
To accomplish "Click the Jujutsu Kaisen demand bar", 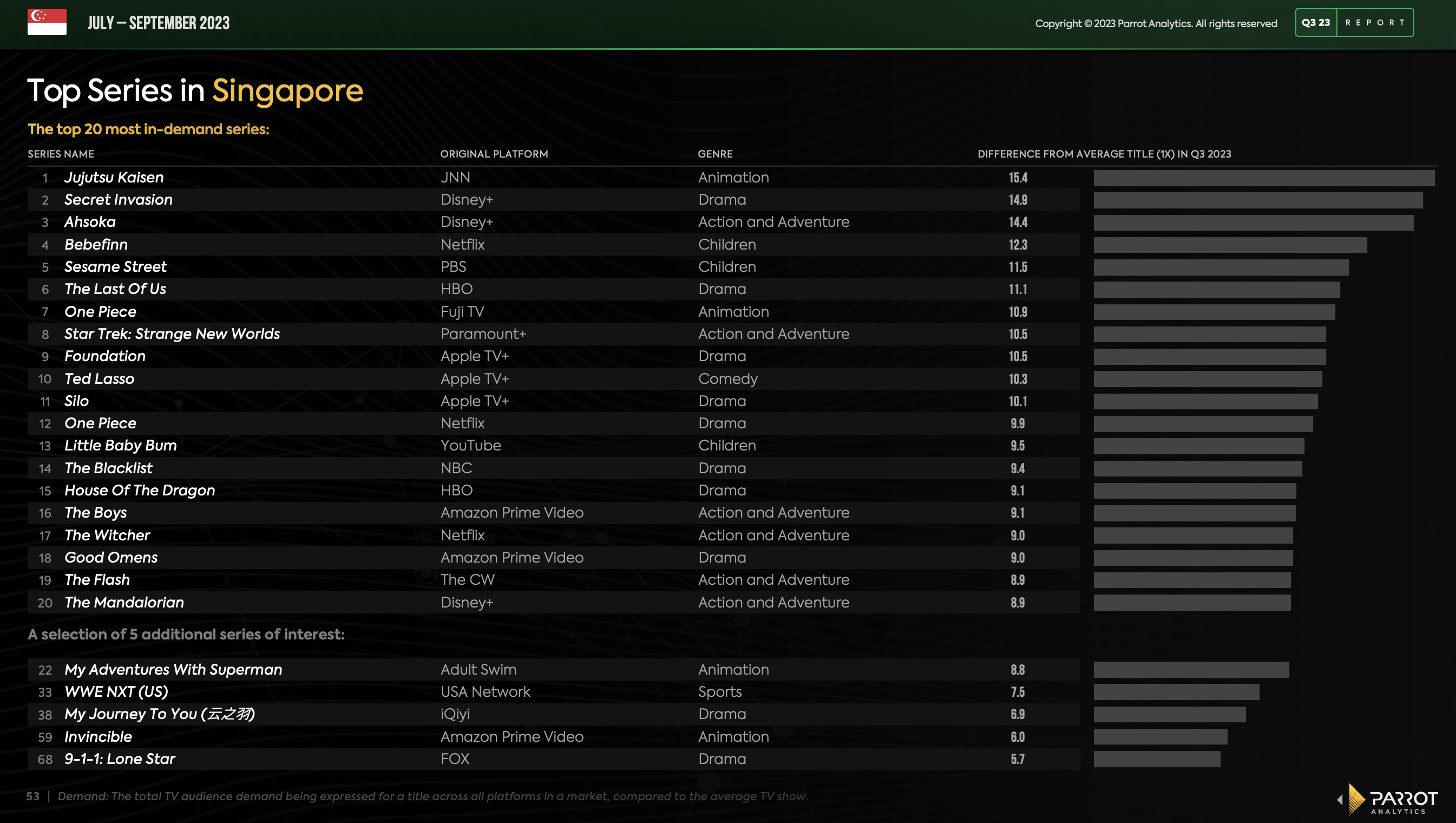I will [1264, 178].
